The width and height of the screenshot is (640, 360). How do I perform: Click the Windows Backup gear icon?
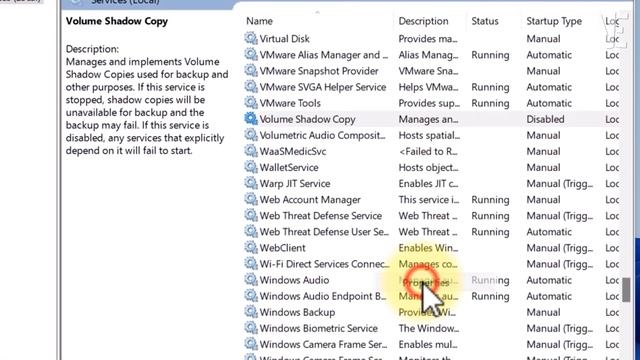tap(251, 312)
